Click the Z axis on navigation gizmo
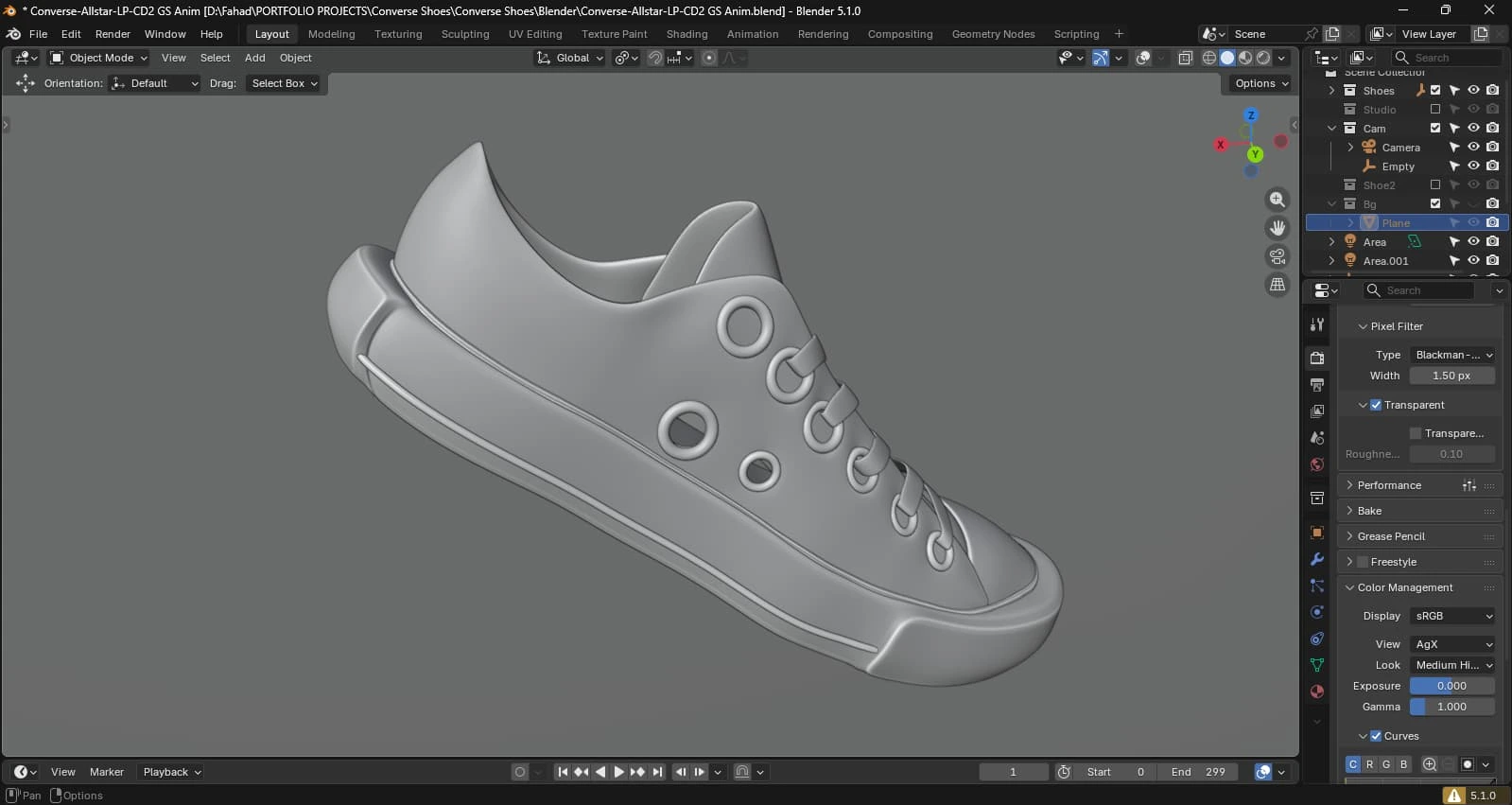Viewport: 1512px width, 805px height. (x=1251, y=115)
